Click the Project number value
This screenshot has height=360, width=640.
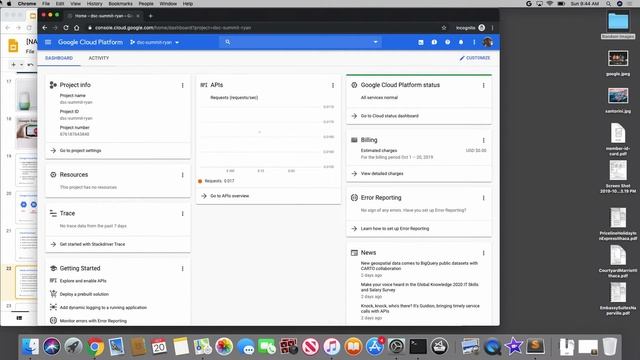(74, 134)
